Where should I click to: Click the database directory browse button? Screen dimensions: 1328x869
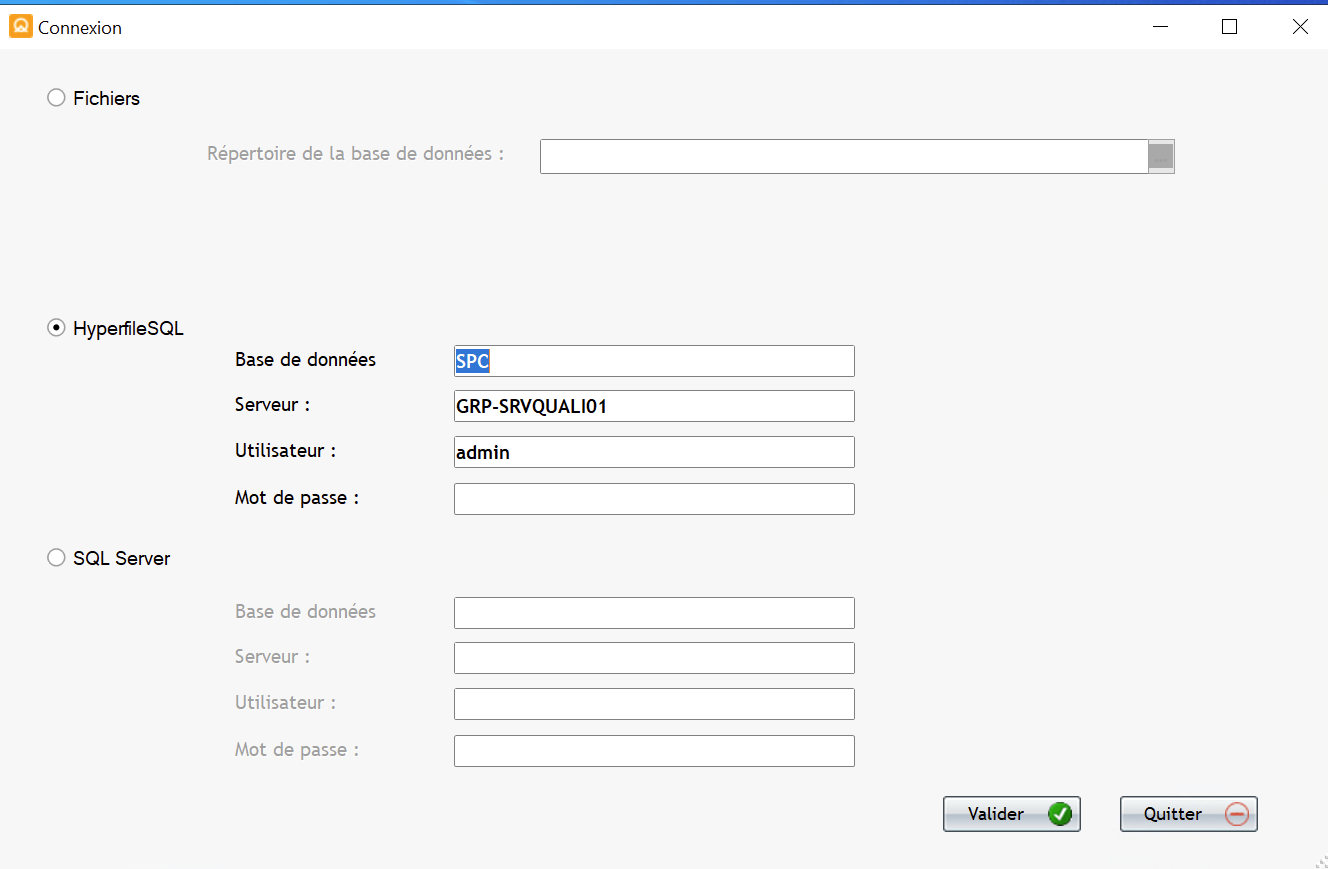[x=1161, y=157]
